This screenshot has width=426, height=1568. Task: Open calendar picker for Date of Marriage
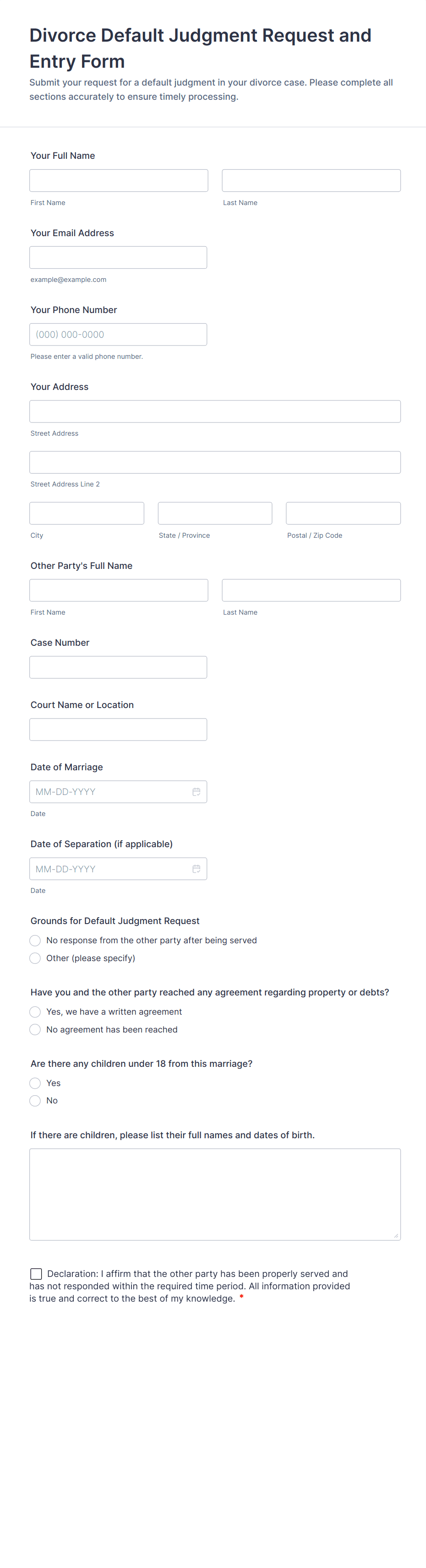[x=196, y=791]
